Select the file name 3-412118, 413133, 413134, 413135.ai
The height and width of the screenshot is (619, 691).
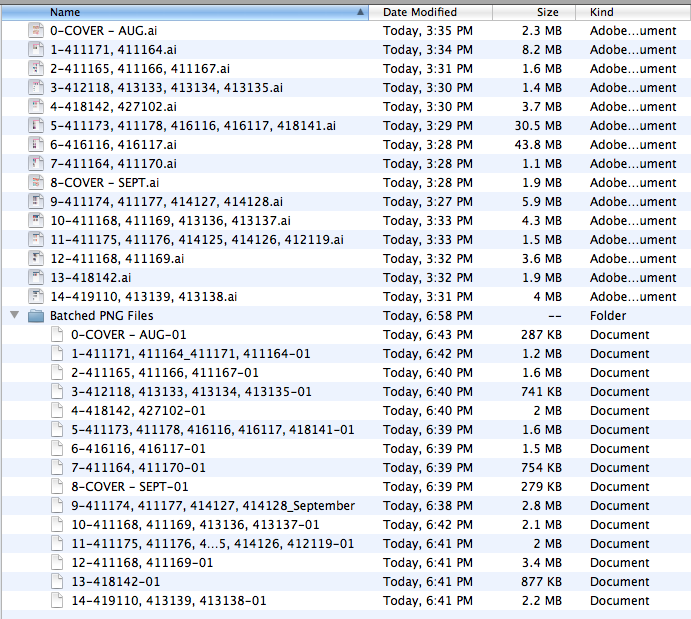[166, 87]
